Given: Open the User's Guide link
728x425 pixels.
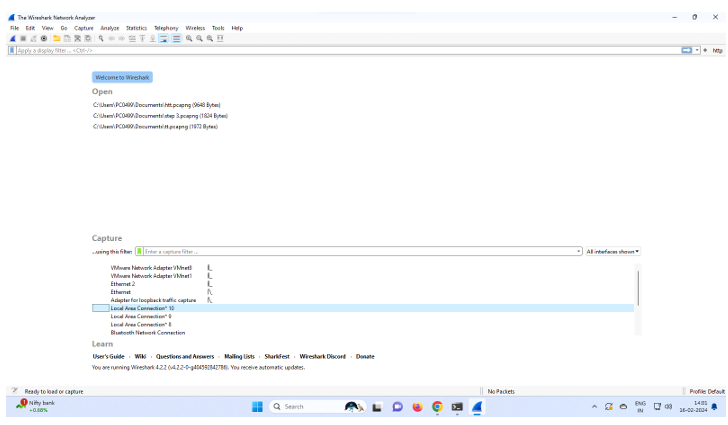Looking at the screenshot, I should (x=109, y=357).
